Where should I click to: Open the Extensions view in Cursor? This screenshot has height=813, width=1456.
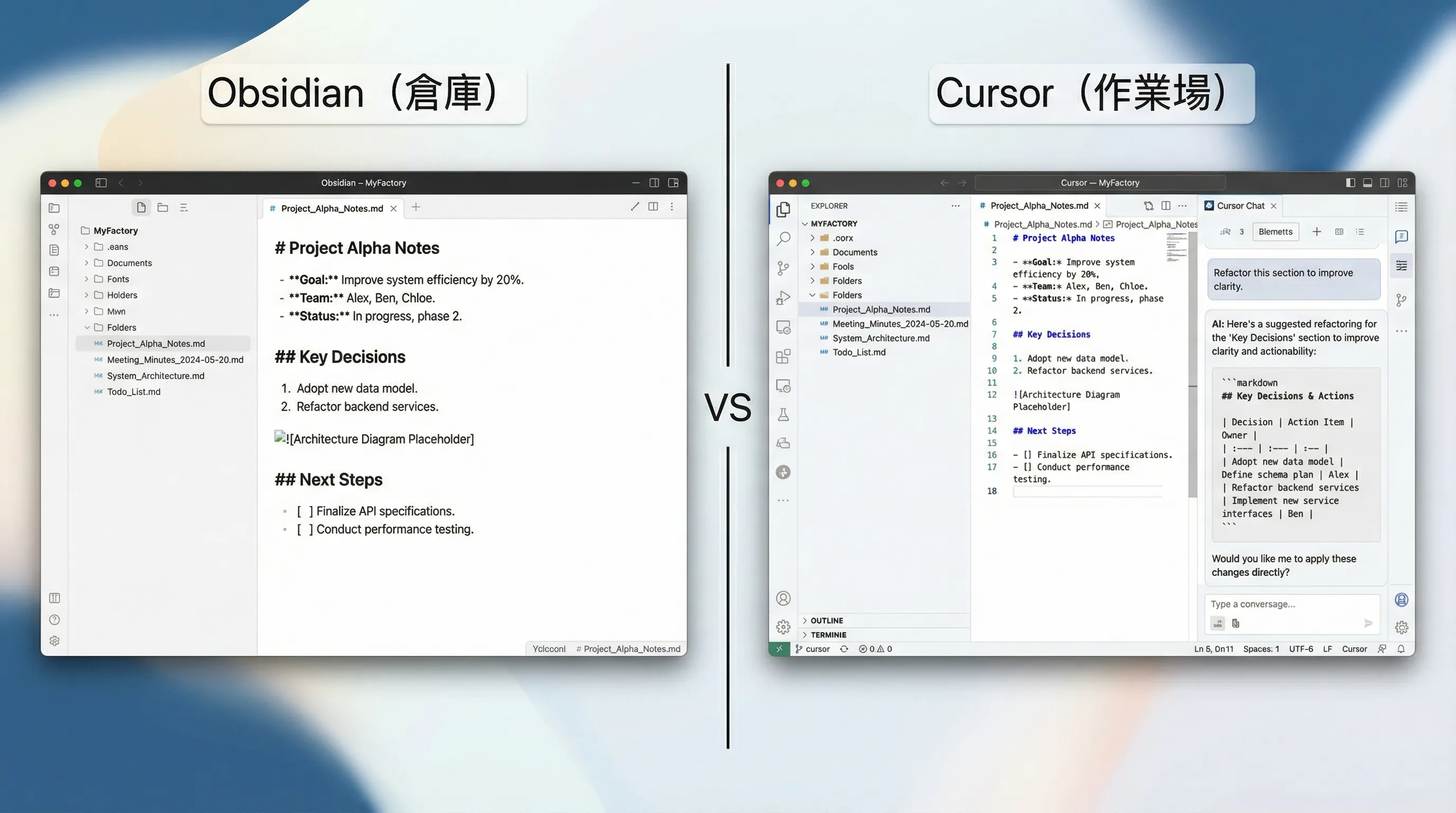[784, 356]
